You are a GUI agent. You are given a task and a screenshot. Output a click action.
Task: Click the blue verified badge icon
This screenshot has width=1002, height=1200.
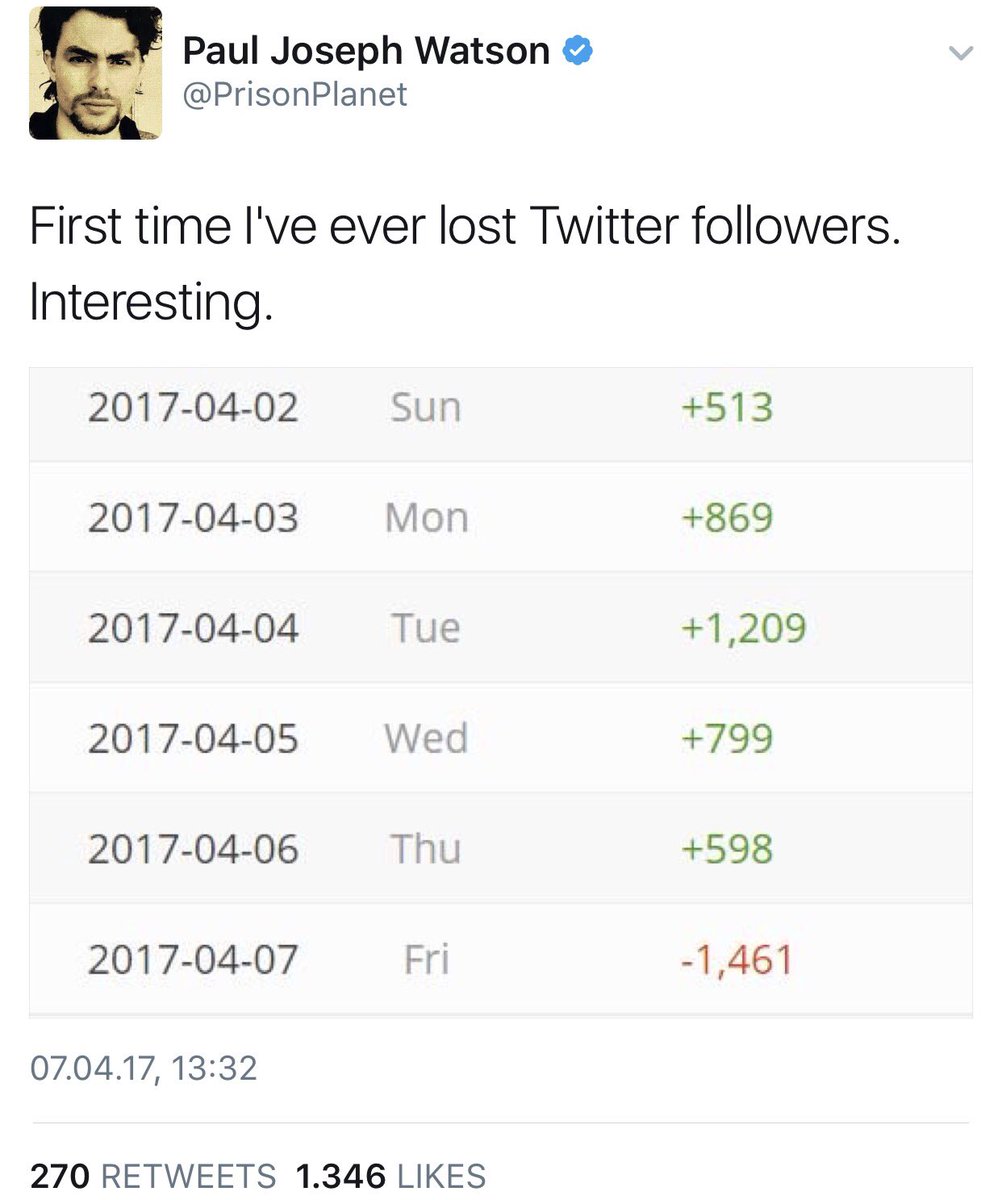tap(577, 50)
